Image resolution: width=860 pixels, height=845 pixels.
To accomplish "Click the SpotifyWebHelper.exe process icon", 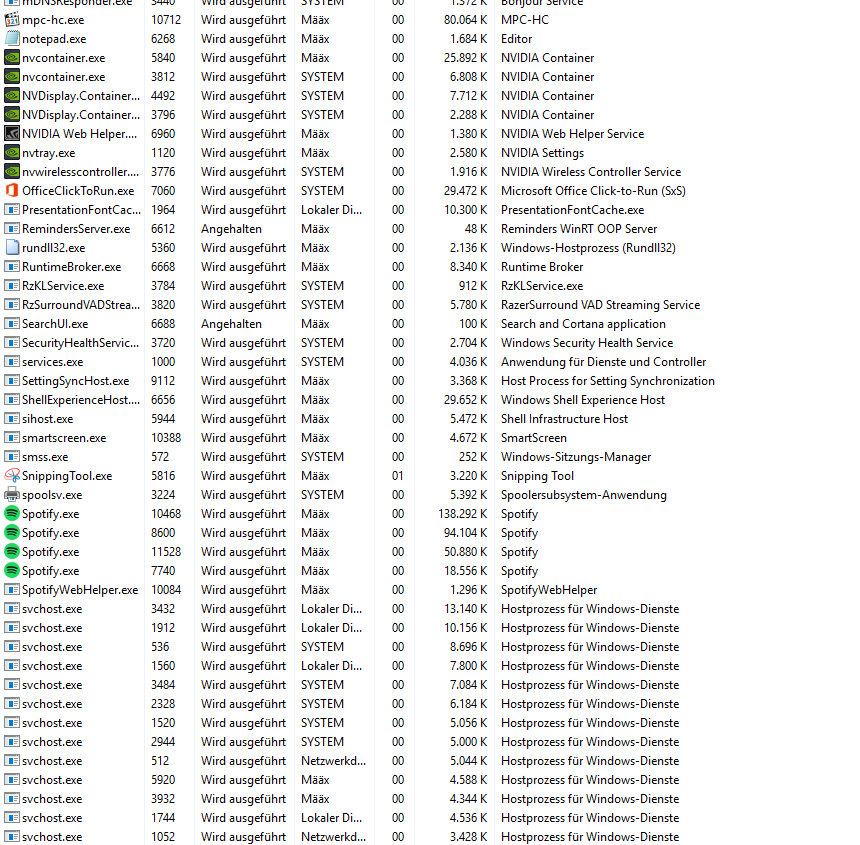I will pos(12,590).
